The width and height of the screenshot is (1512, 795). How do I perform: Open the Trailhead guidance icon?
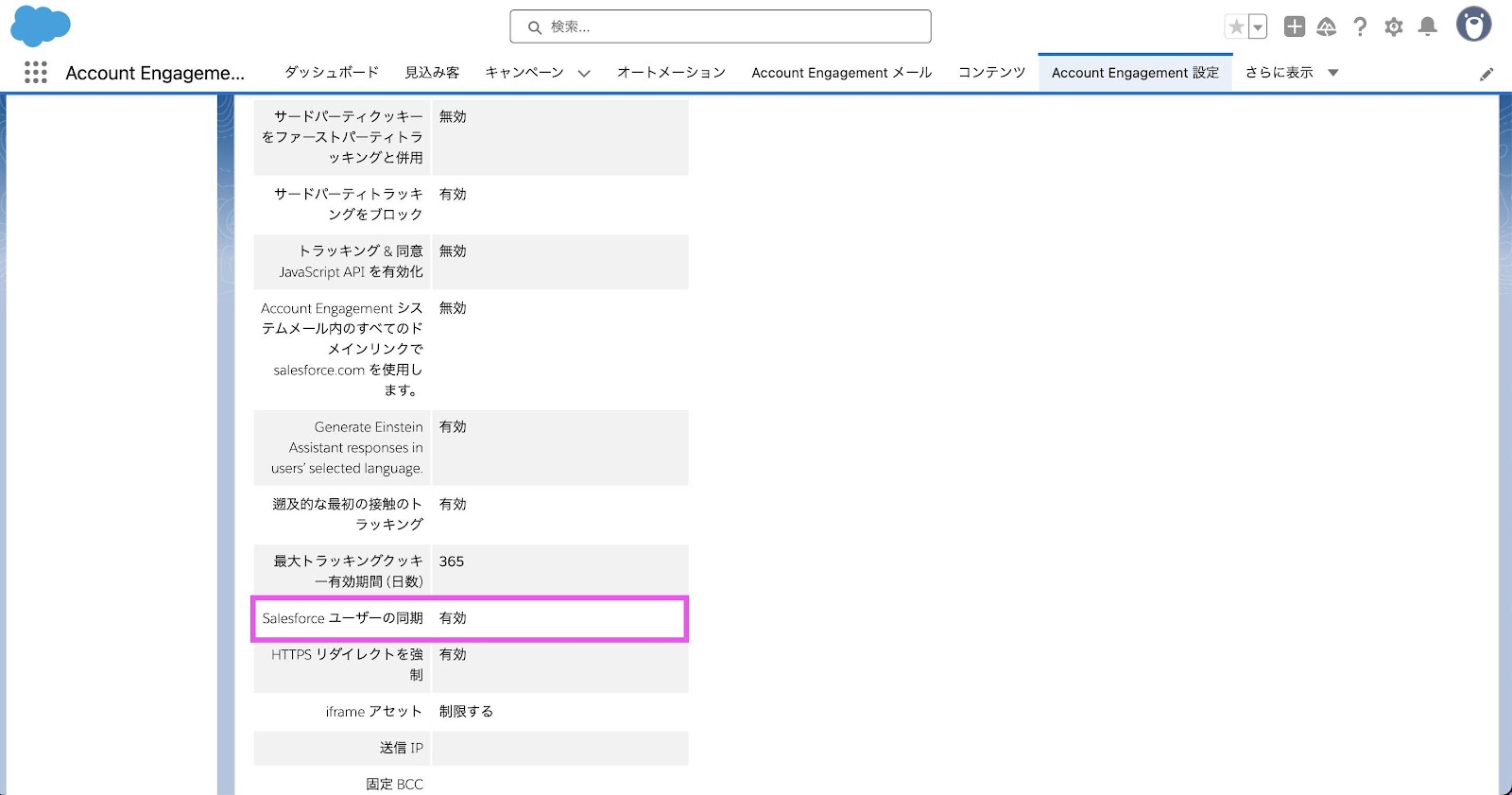click(x=1327, y=26)
